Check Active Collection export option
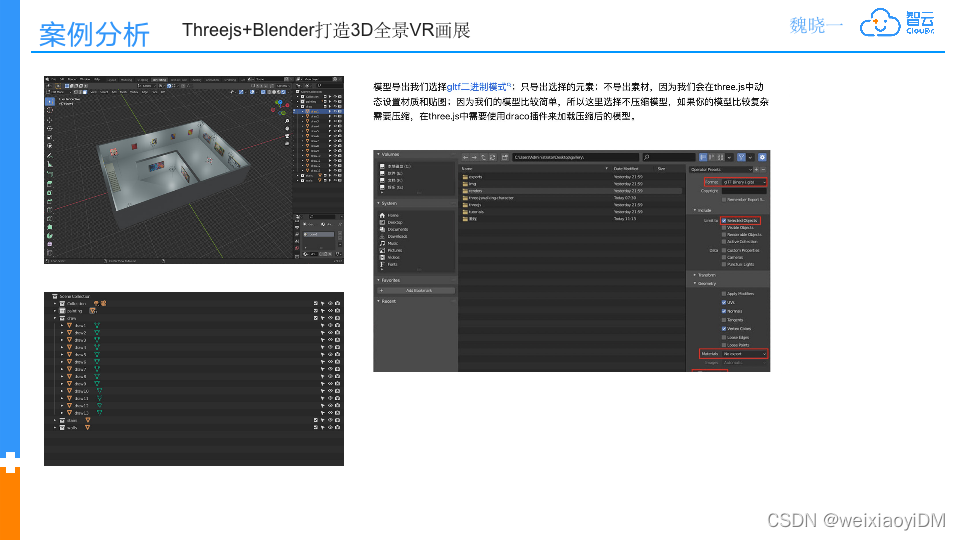 [724, 242]
